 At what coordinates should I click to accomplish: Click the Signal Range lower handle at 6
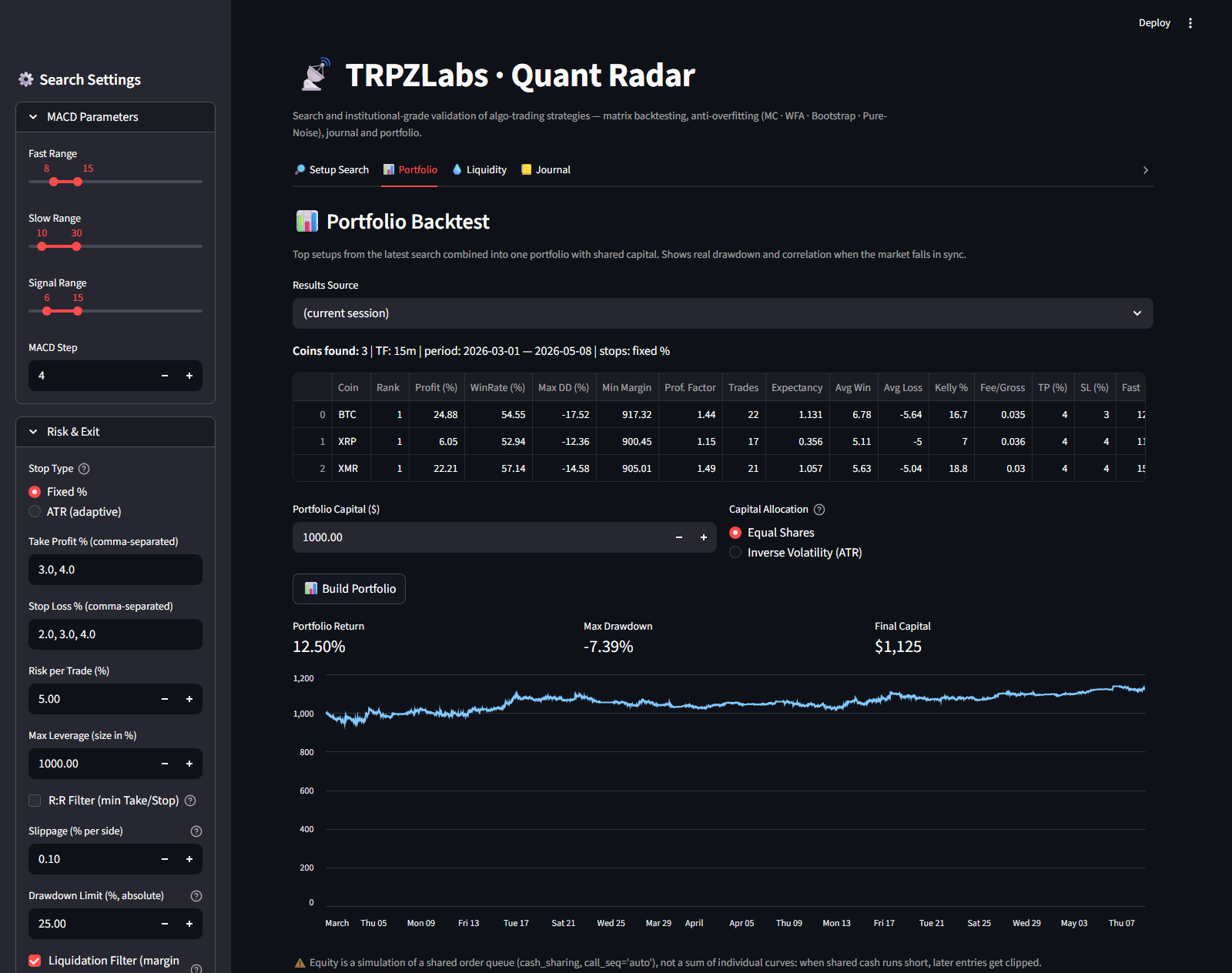tap(47, 311)
